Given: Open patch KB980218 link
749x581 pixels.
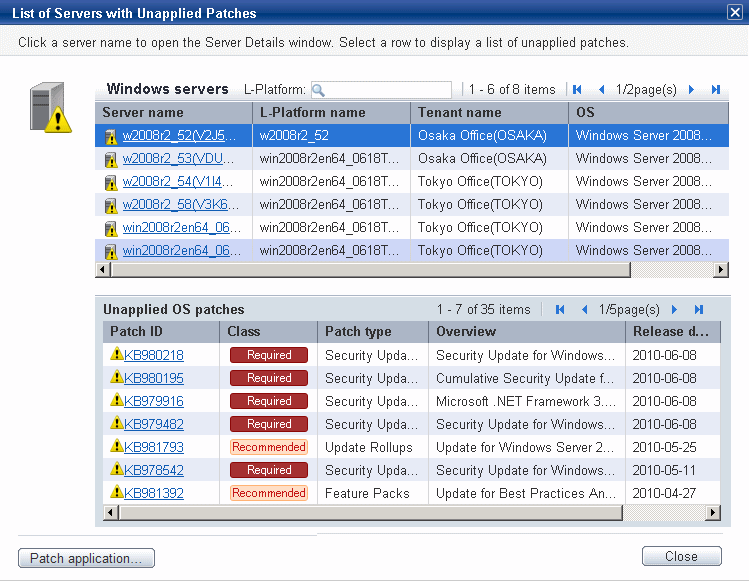Looking at the screenshot, I should pos(154,355).
